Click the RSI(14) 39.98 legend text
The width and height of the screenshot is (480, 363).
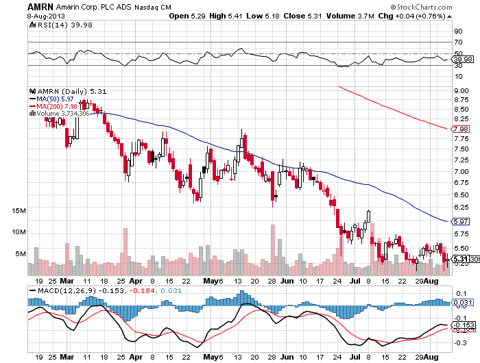(x=64, y=25)
